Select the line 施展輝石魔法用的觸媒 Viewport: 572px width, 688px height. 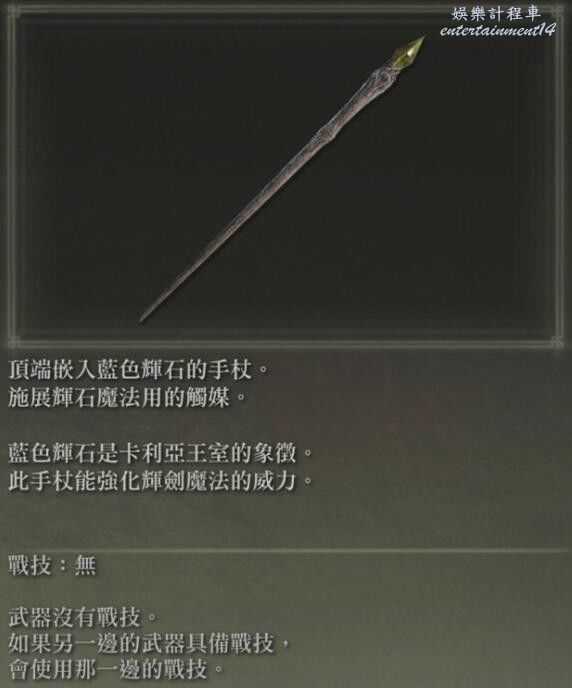[127, 397]
